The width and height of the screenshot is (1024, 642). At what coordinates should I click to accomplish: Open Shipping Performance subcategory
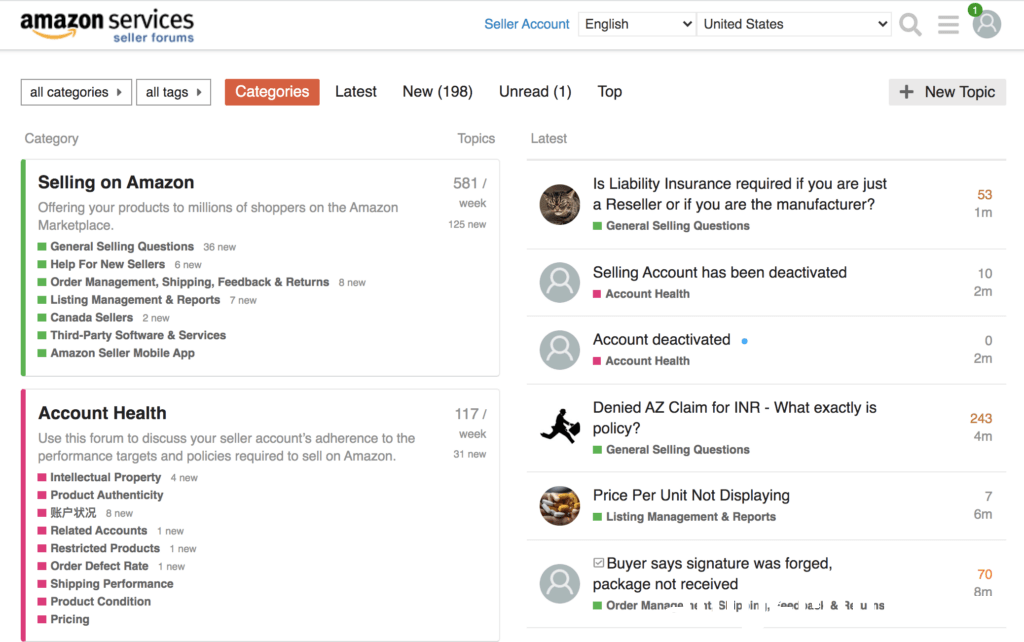pos(112,583)
